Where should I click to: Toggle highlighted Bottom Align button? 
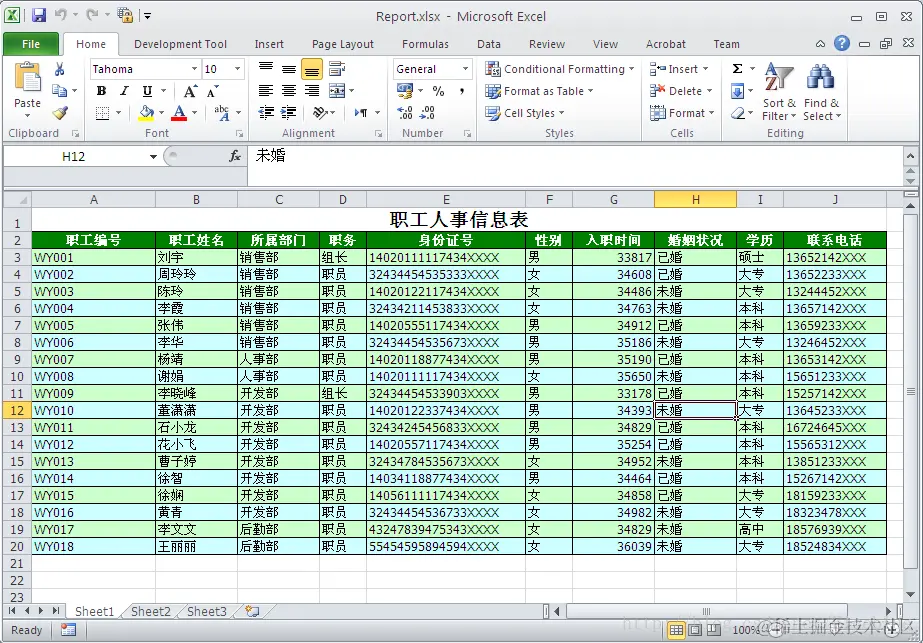coord(311,69)
